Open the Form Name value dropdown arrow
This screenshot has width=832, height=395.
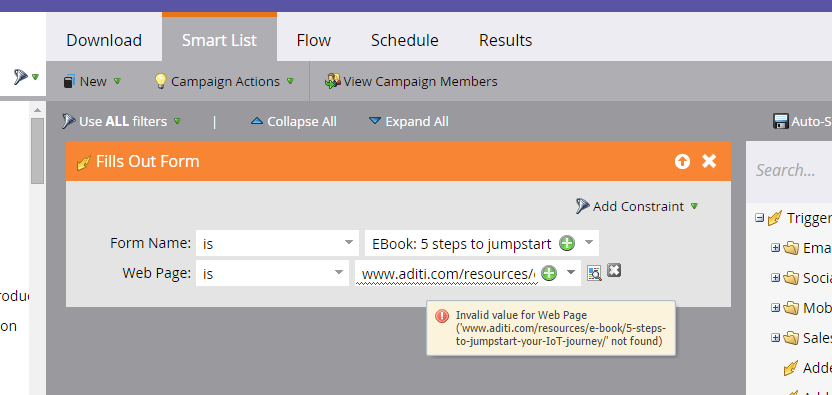588,243
